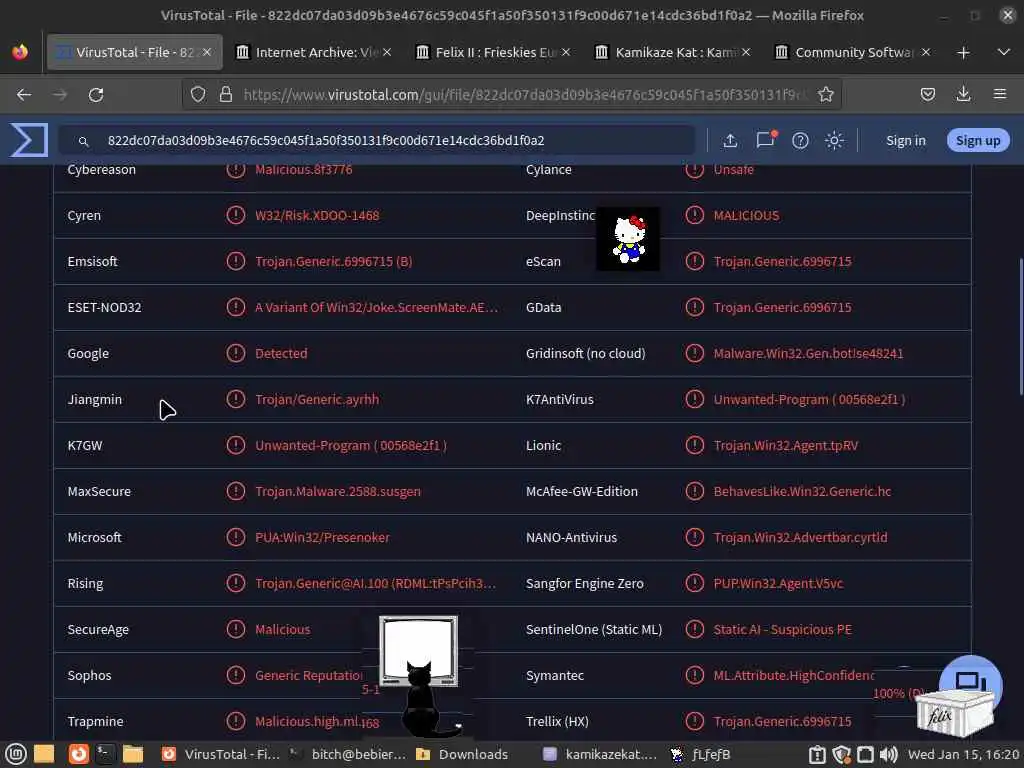
Task: Click the Sign up button
Action: 978,140
